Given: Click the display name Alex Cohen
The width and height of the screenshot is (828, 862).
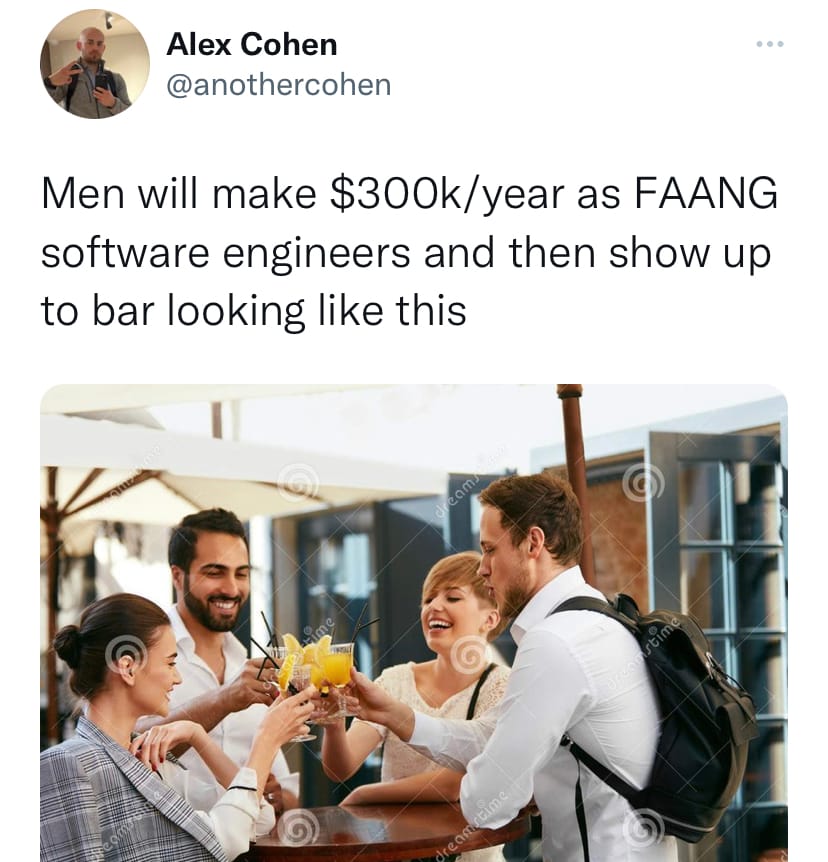Looking at the screenshot, I should (x=251, y=44).
